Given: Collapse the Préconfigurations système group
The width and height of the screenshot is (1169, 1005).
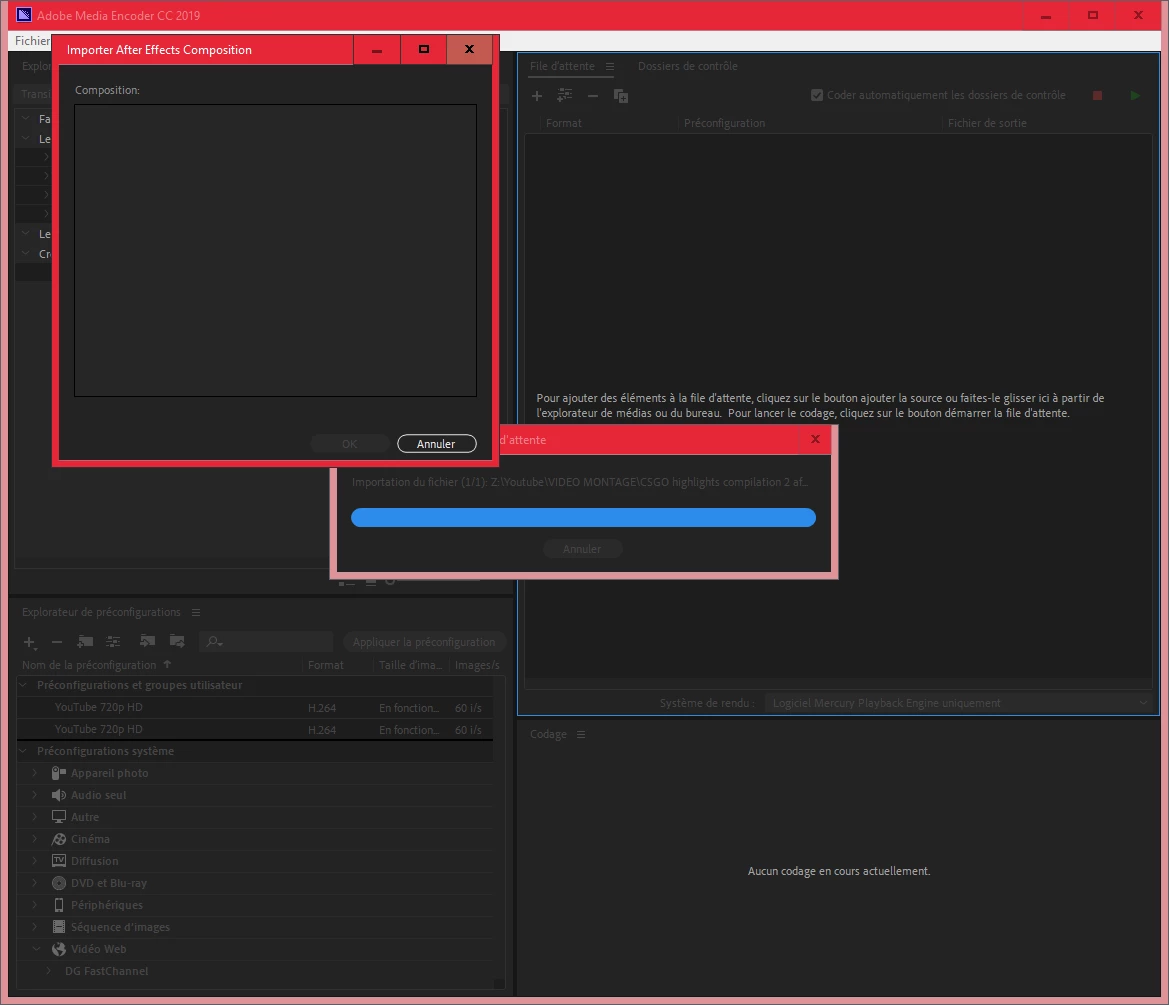Looking at the screenshot, I should pos(23,751).
